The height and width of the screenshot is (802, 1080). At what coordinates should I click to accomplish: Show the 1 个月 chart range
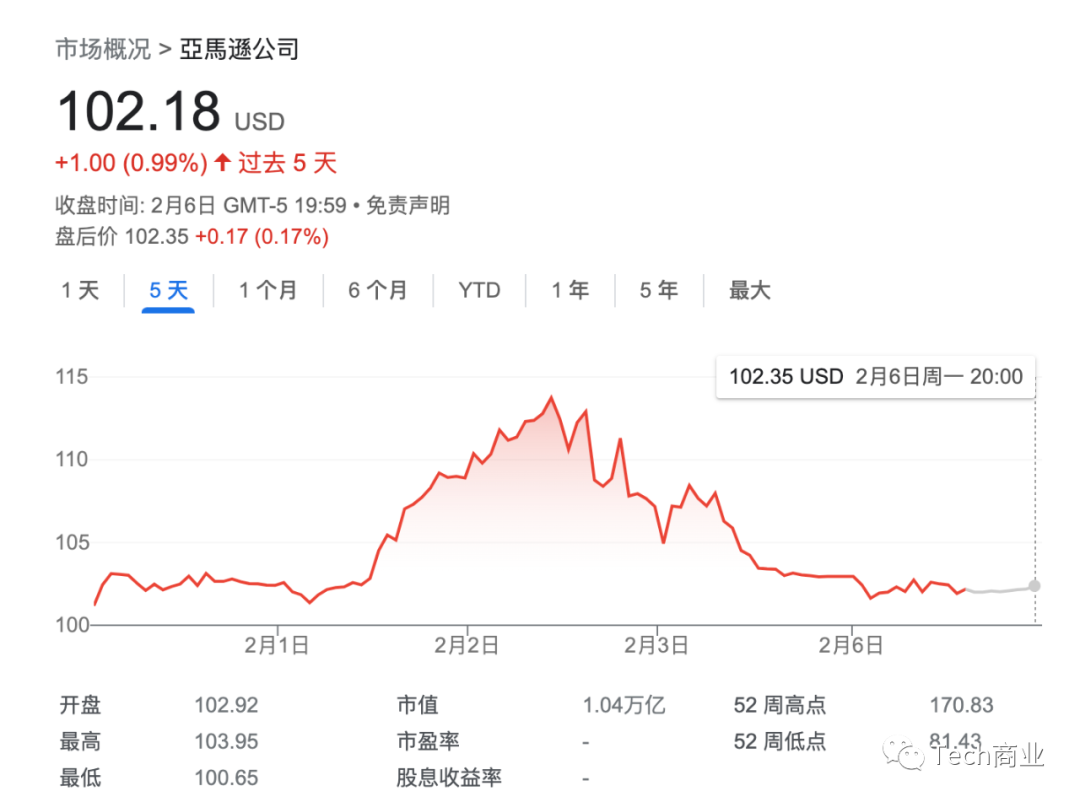[x=267, y=291]
